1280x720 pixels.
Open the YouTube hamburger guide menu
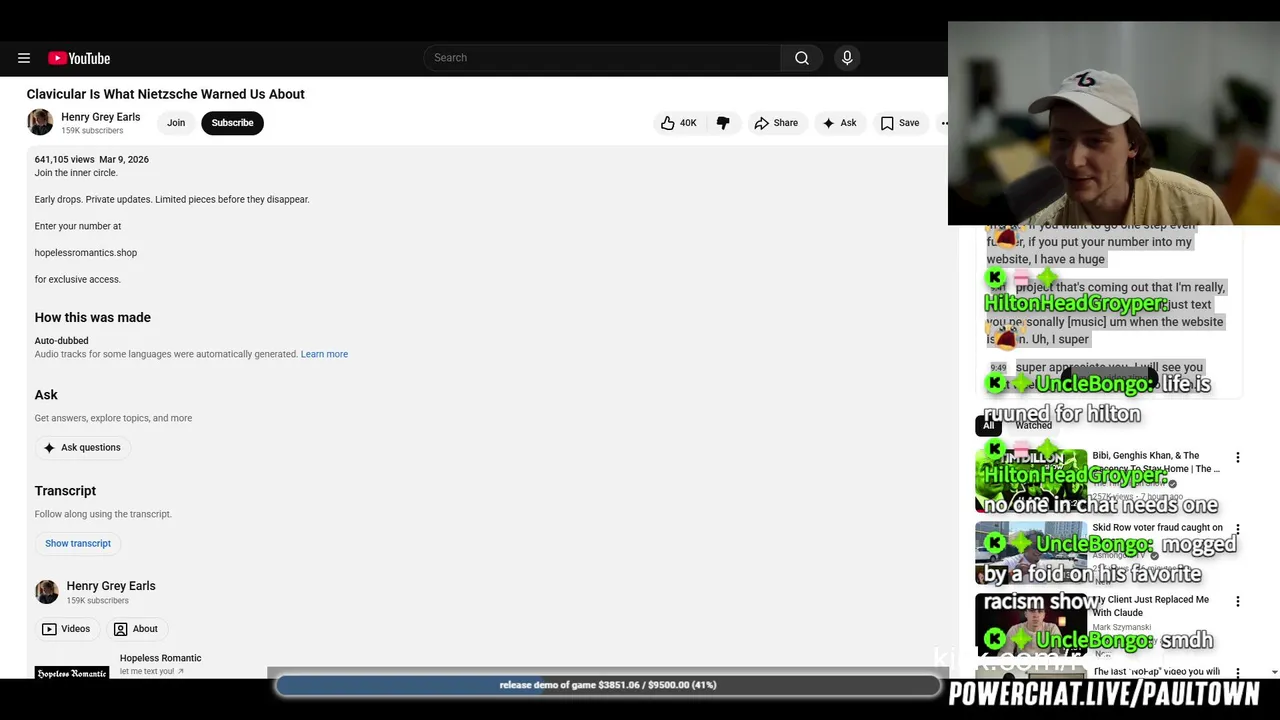click(x=24, y=58)
